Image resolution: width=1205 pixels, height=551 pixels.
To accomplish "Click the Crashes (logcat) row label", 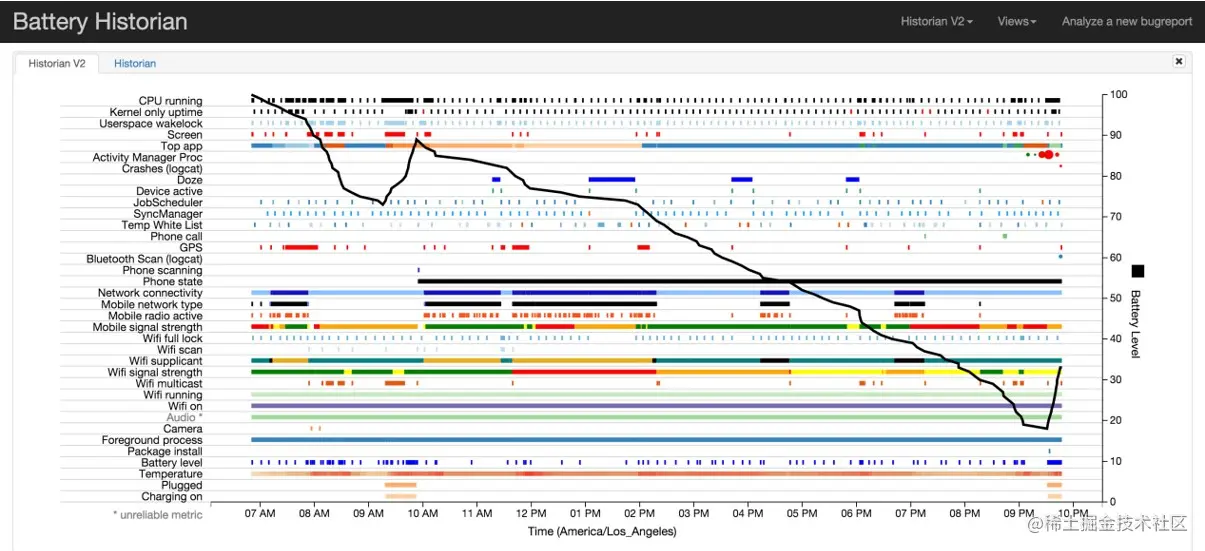I will pos(162,169).
